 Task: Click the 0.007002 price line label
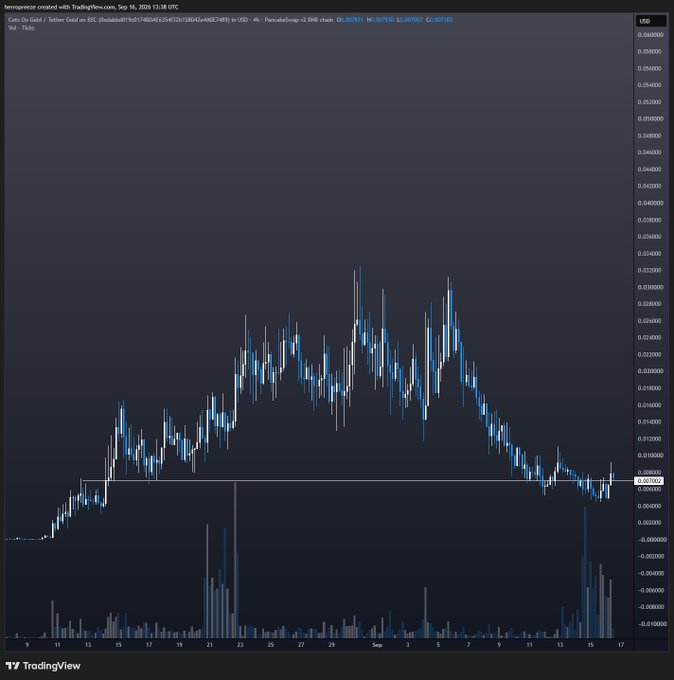click(649, 481)
